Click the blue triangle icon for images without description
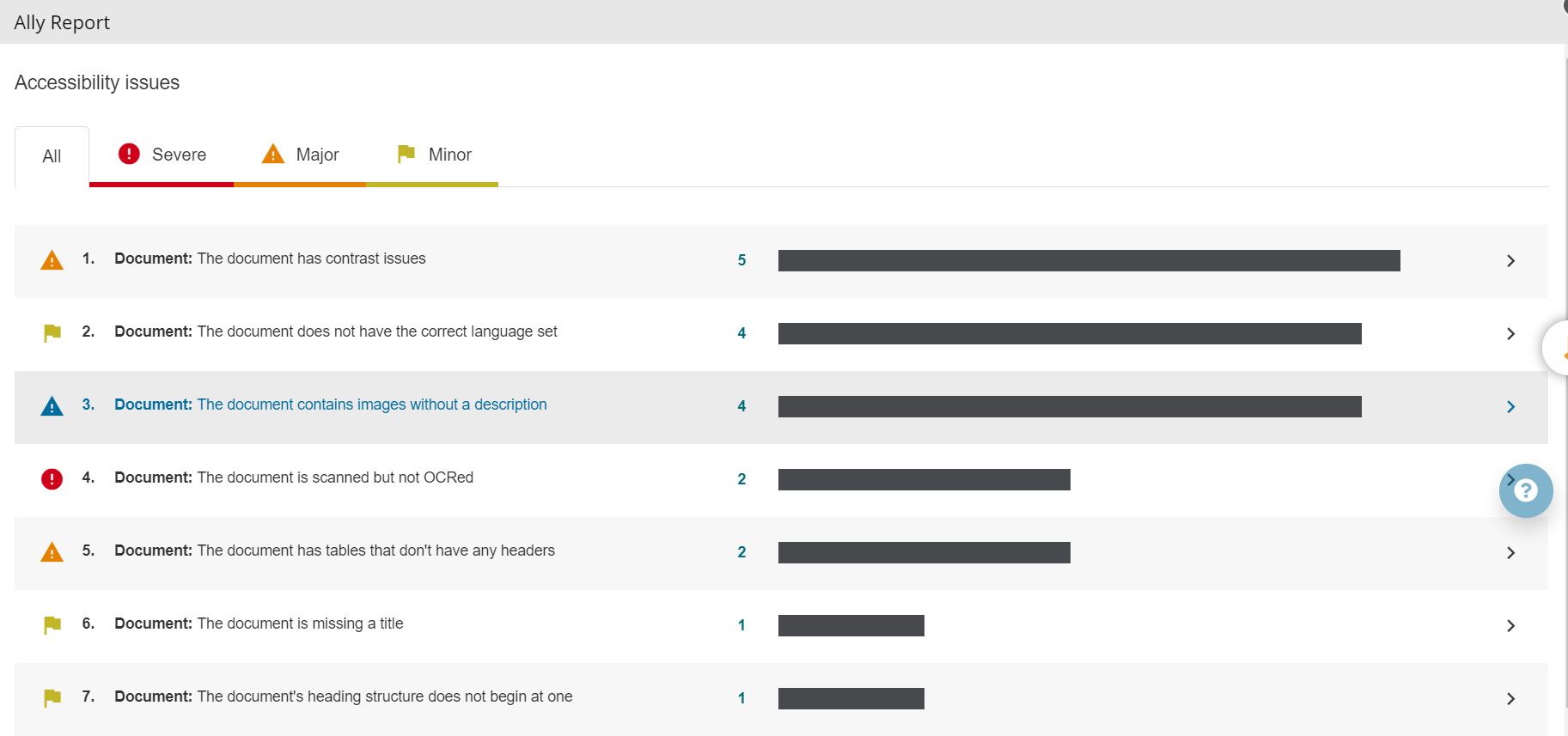 tap(52, 406)
